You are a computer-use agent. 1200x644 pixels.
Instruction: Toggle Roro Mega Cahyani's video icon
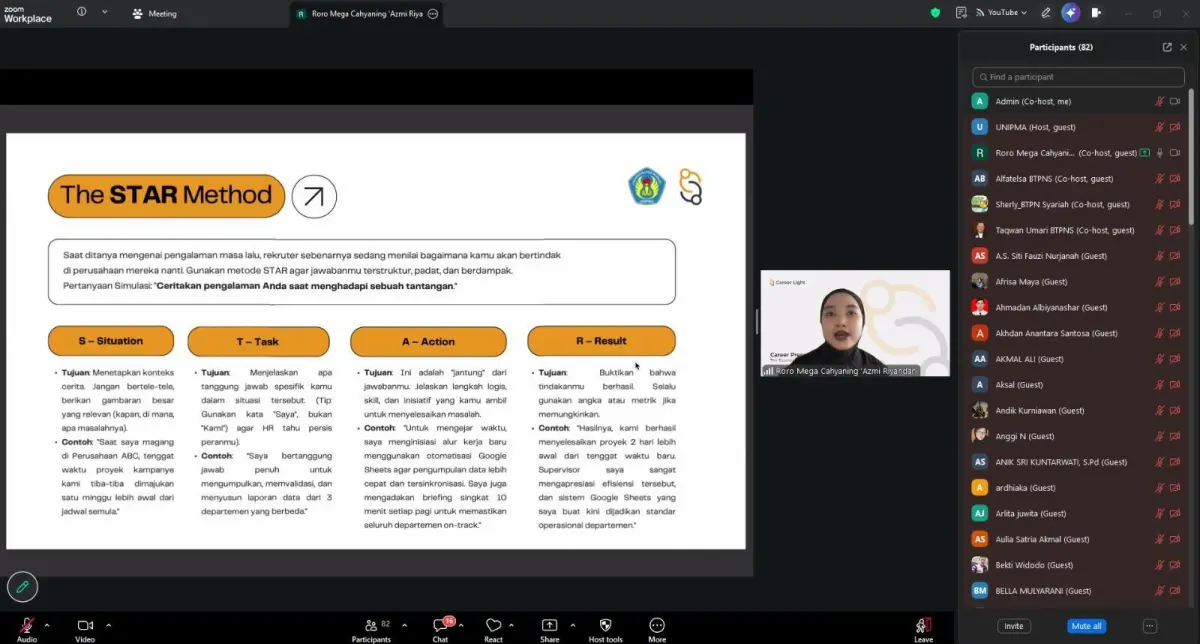(x=1175, y=153)
